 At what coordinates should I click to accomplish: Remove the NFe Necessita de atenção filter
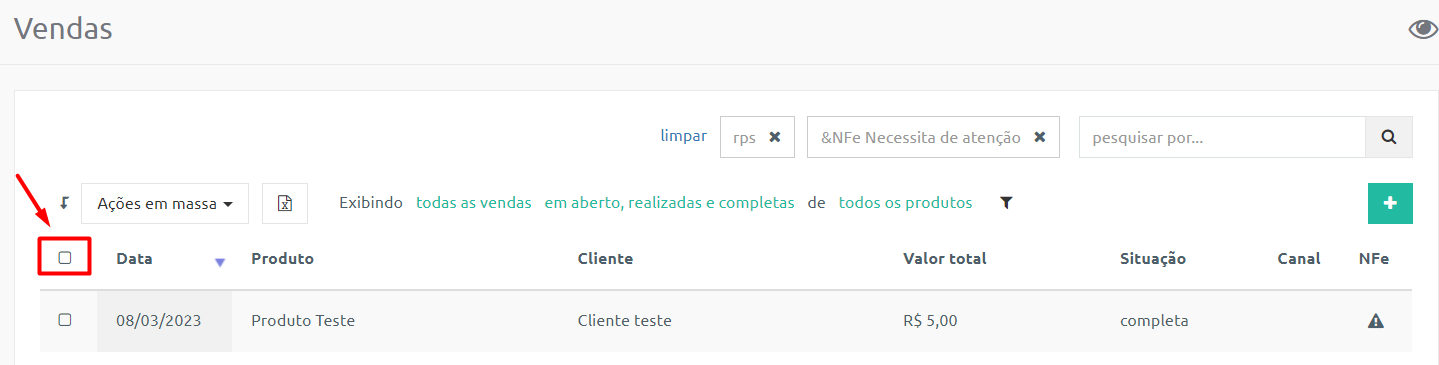tap(1039, 137)
